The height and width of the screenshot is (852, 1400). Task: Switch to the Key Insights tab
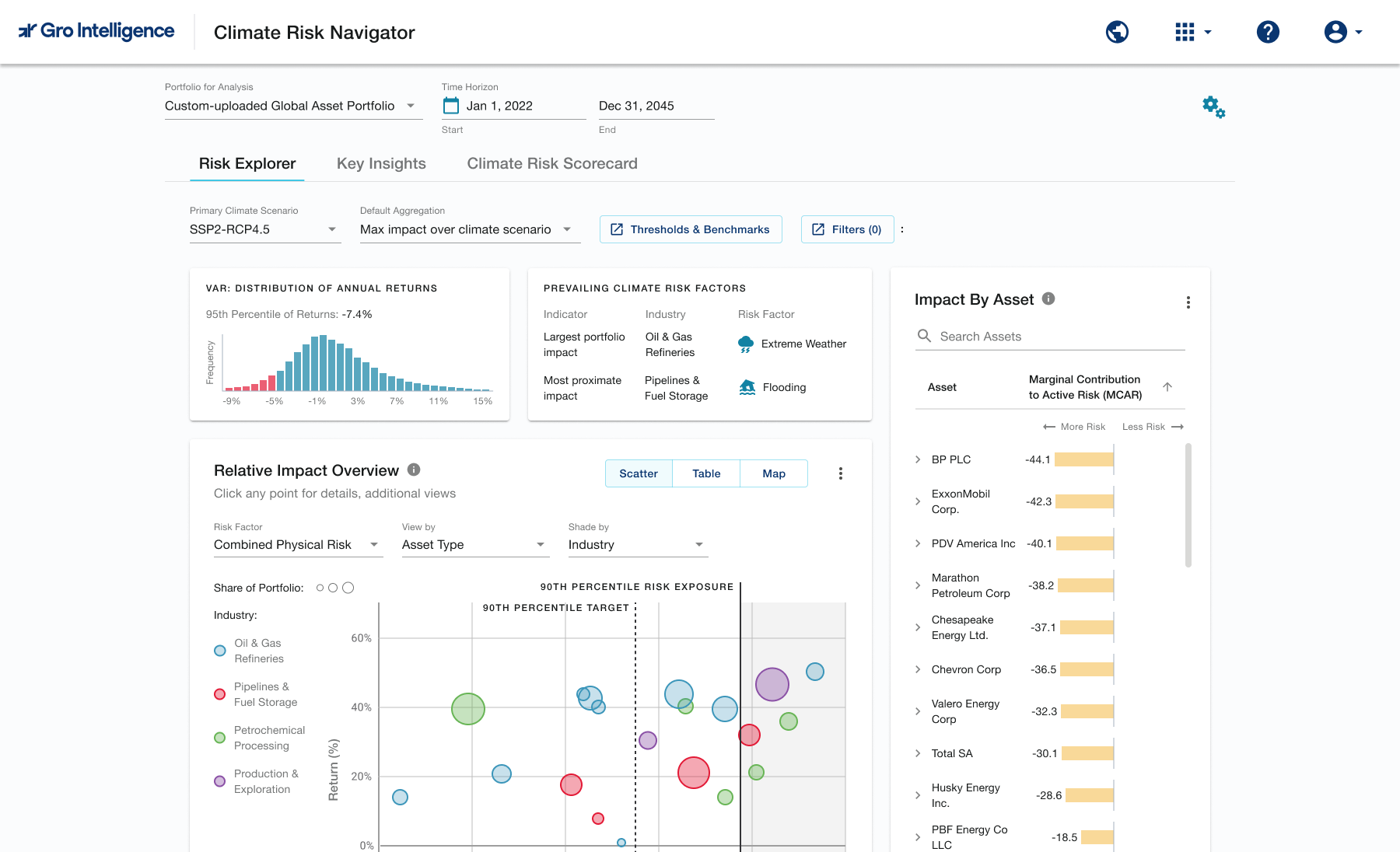coord(381,163)
